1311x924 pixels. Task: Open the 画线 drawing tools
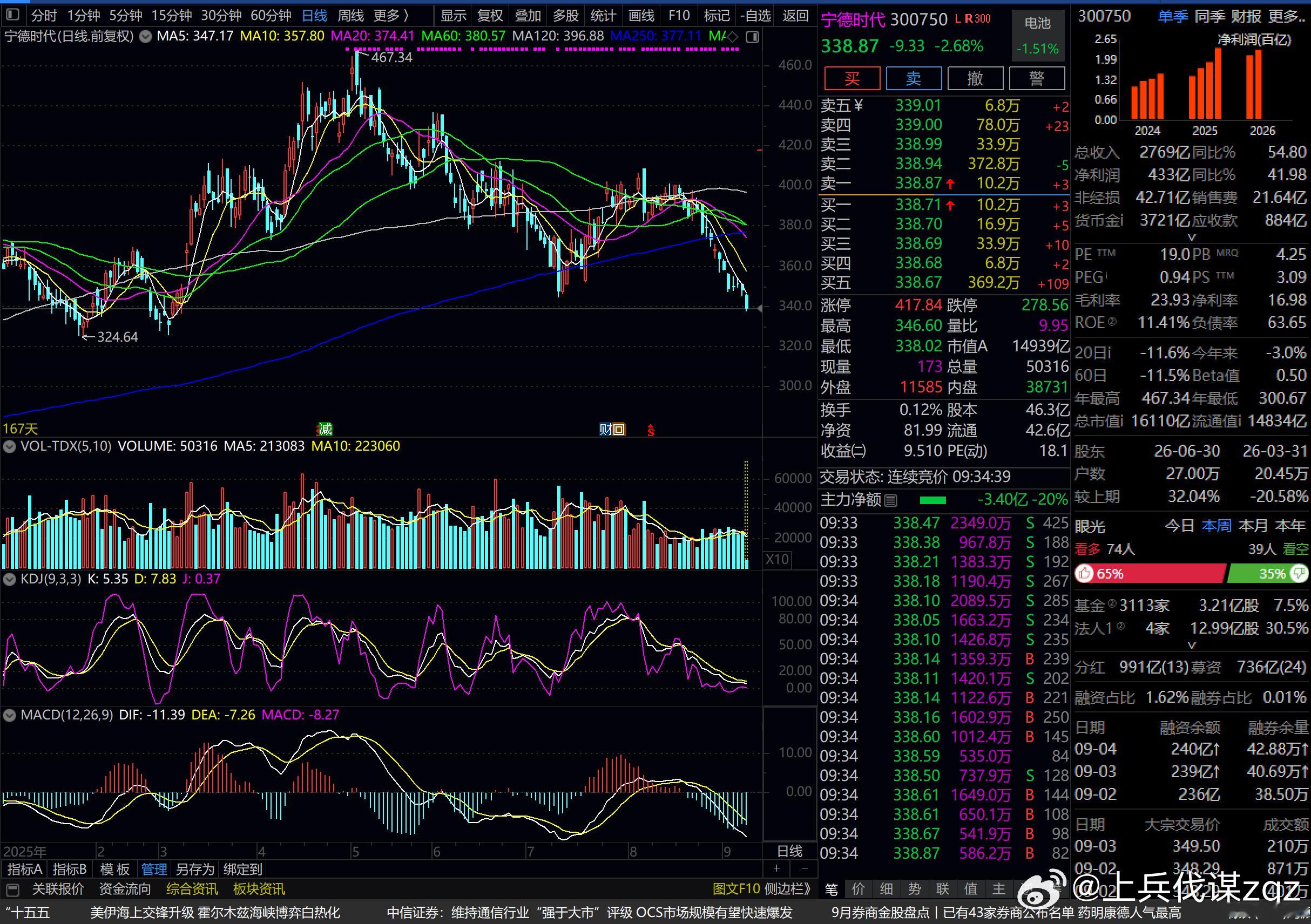click(x=641, y=16)
